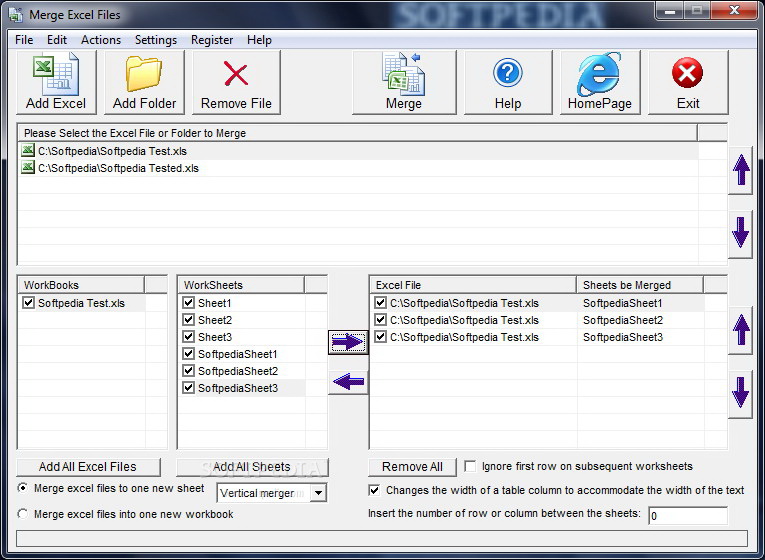The width and height of the screenshot is (765, 560).
Task: Select SoftpediaSheet2 in Sheets be Merged column
Action: click(x=623, y=320)
